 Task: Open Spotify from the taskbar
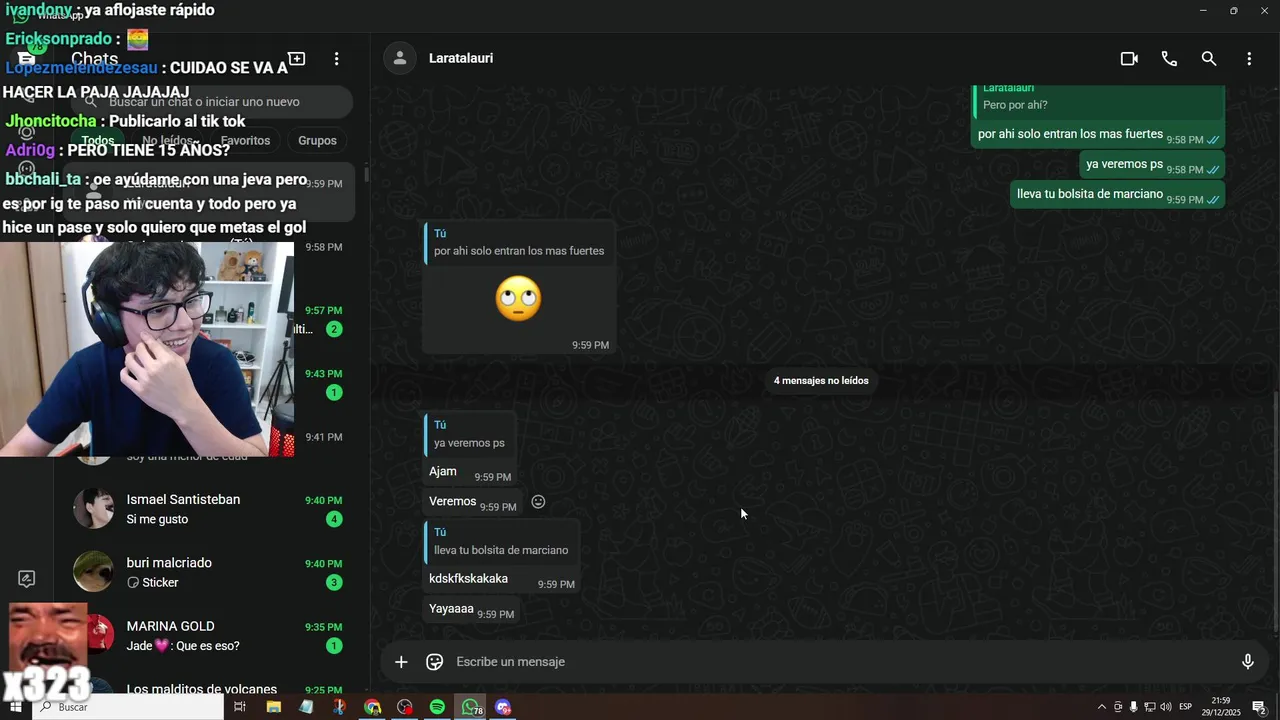(x=437, y=707)
